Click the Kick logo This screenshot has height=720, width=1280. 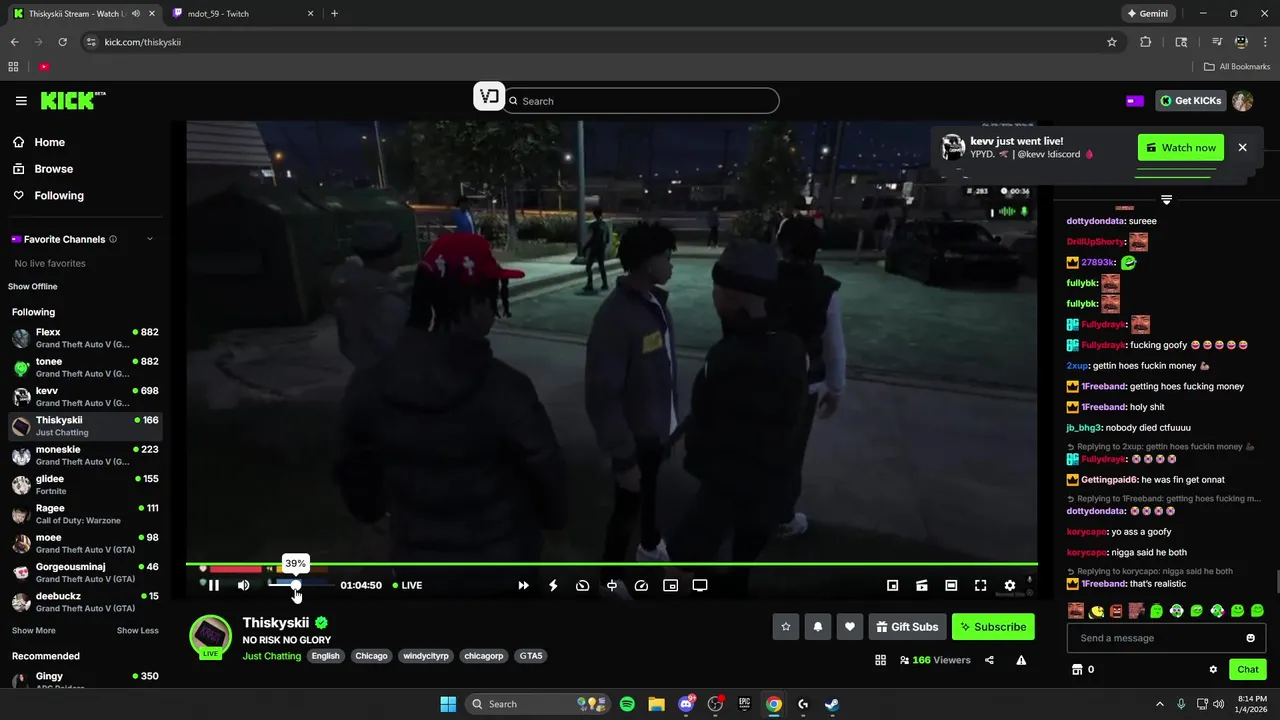click(x=73, y=100)
